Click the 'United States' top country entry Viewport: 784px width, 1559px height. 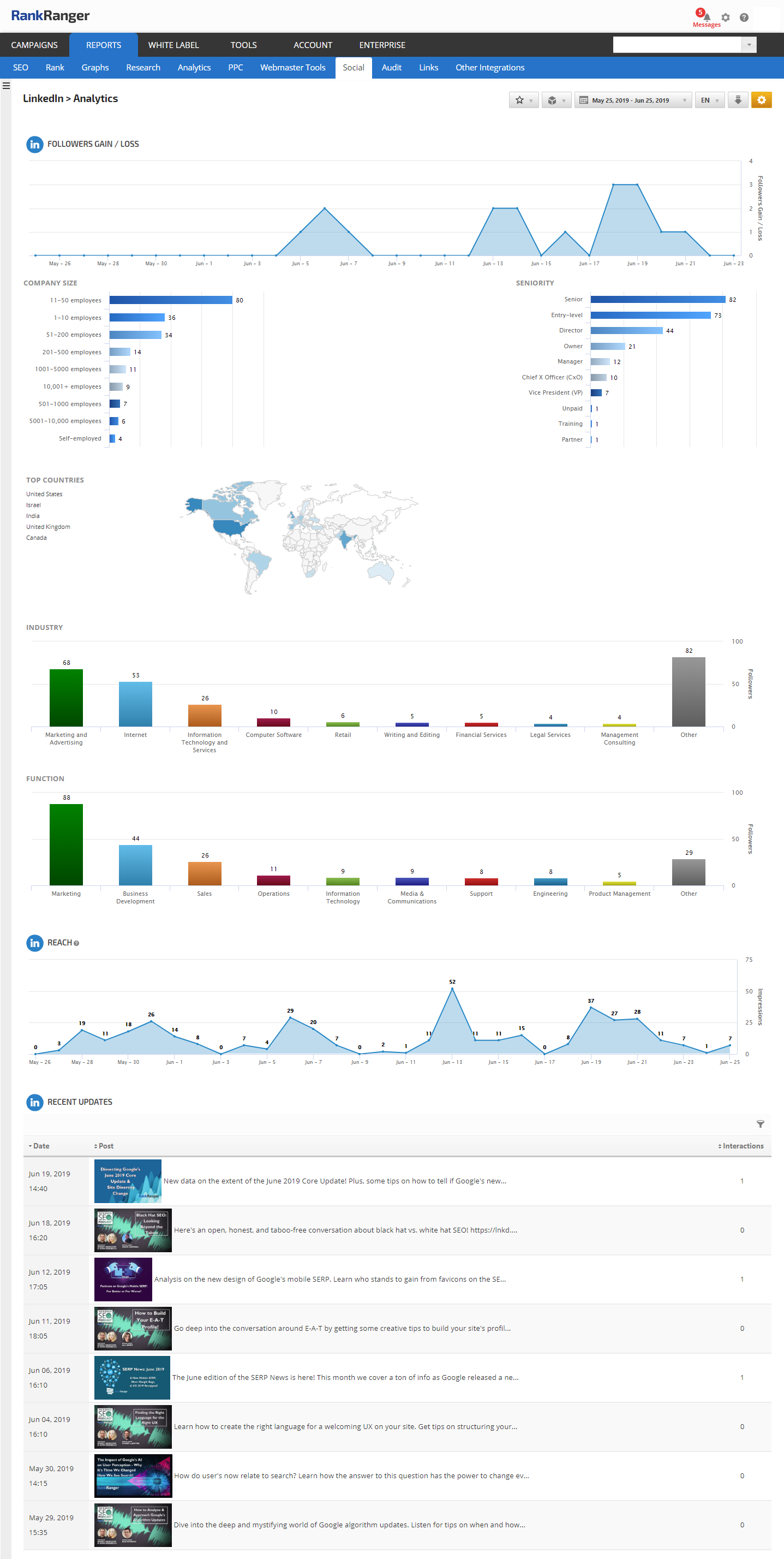tap(44, 494)
